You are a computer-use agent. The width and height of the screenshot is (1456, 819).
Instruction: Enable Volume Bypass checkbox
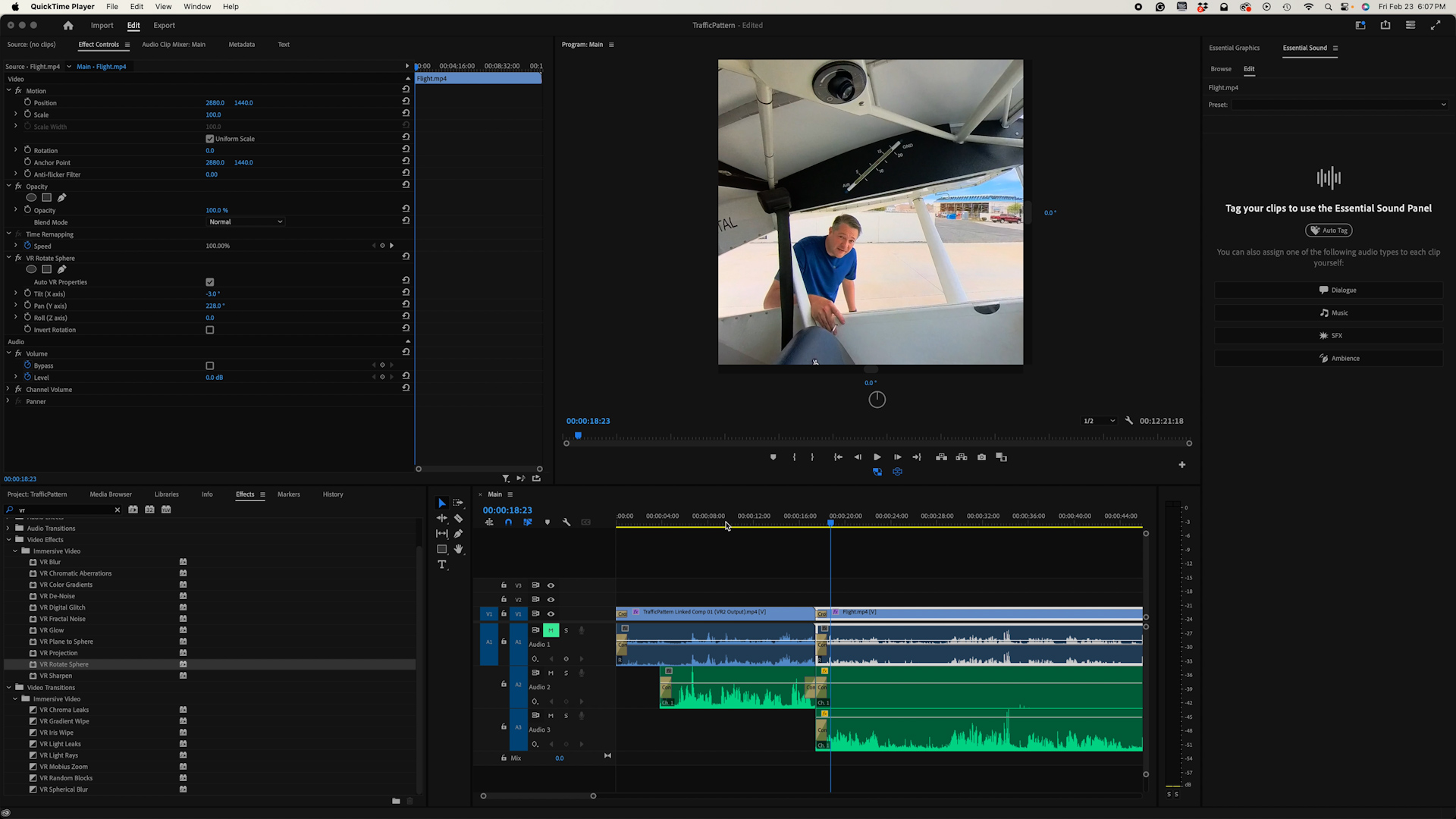pos(210,366)
